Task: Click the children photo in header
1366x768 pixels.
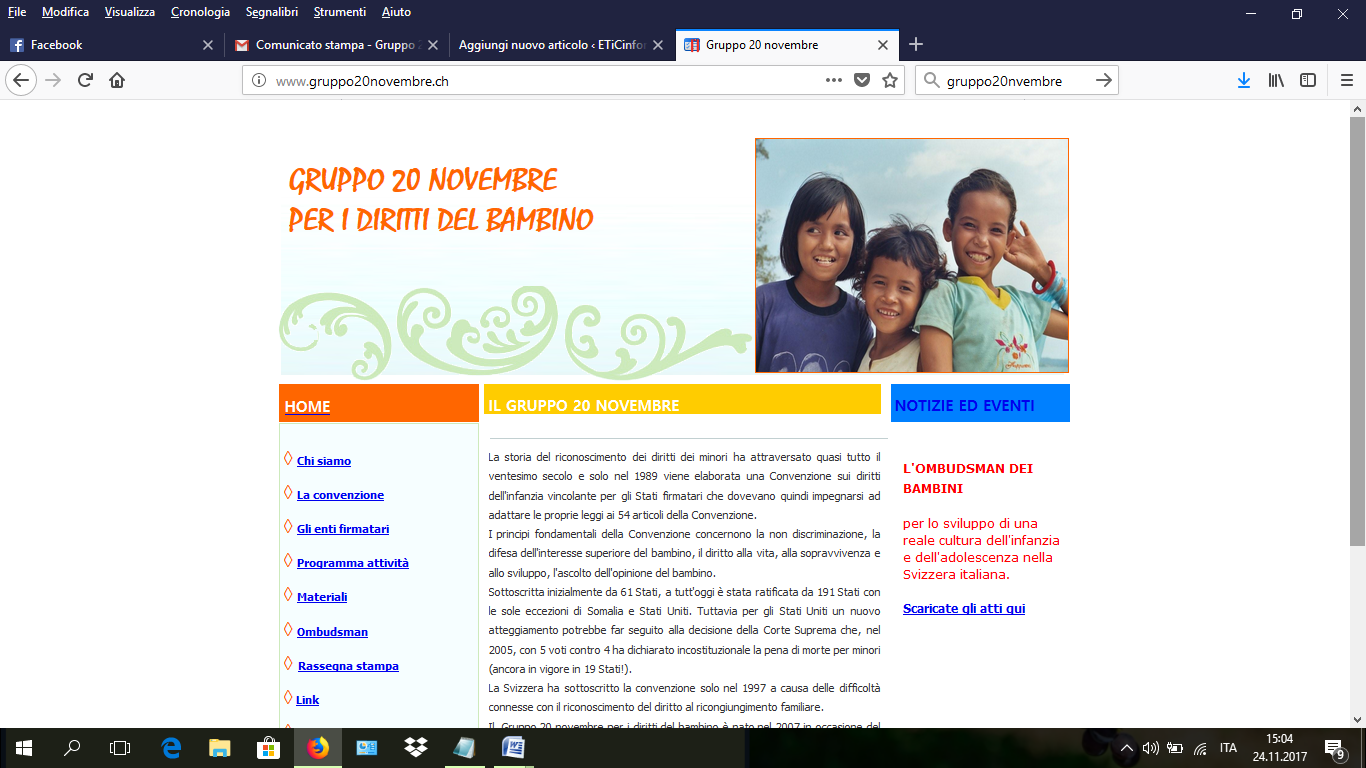Action: [x=912, y=256]
